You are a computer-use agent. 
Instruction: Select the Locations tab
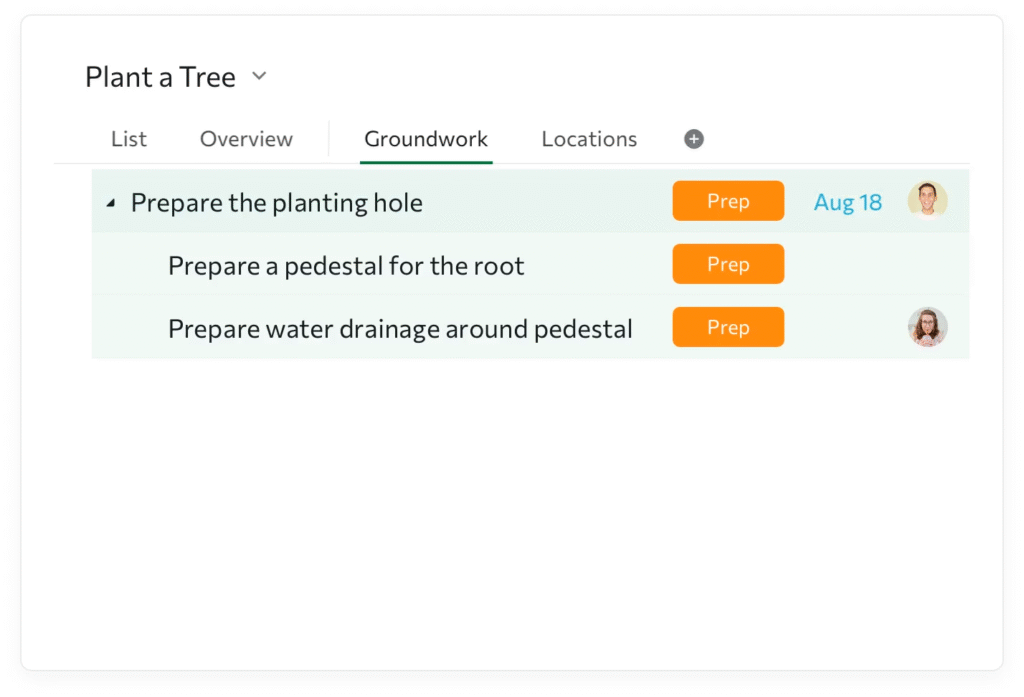[x=589, y=139]
